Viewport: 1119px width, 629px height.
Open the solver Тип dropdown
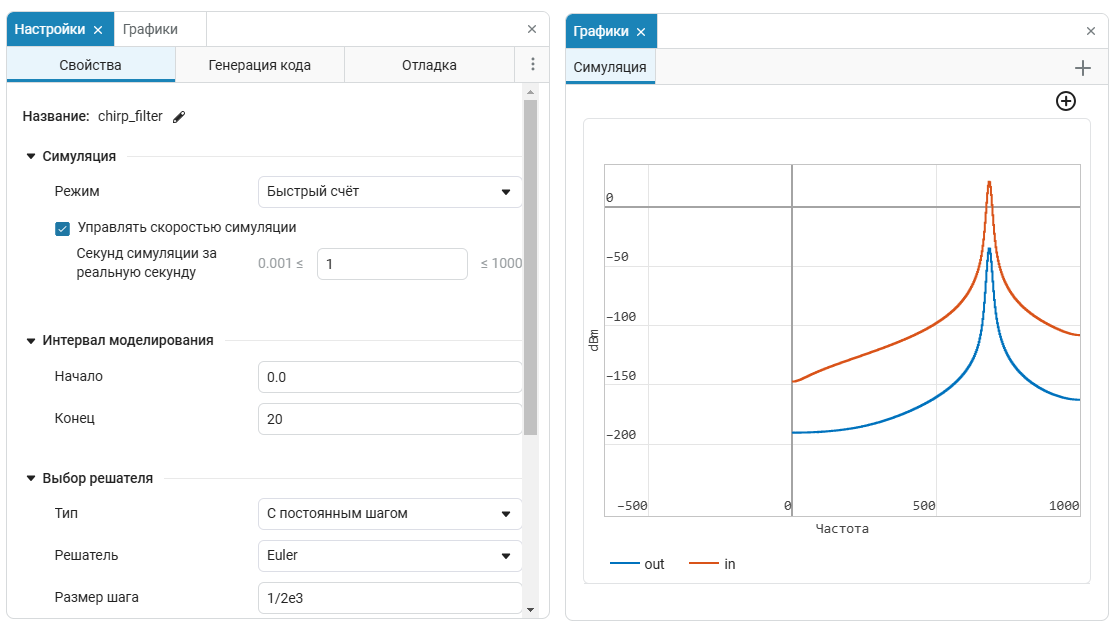pyautogui.click(x=390, y=514)
